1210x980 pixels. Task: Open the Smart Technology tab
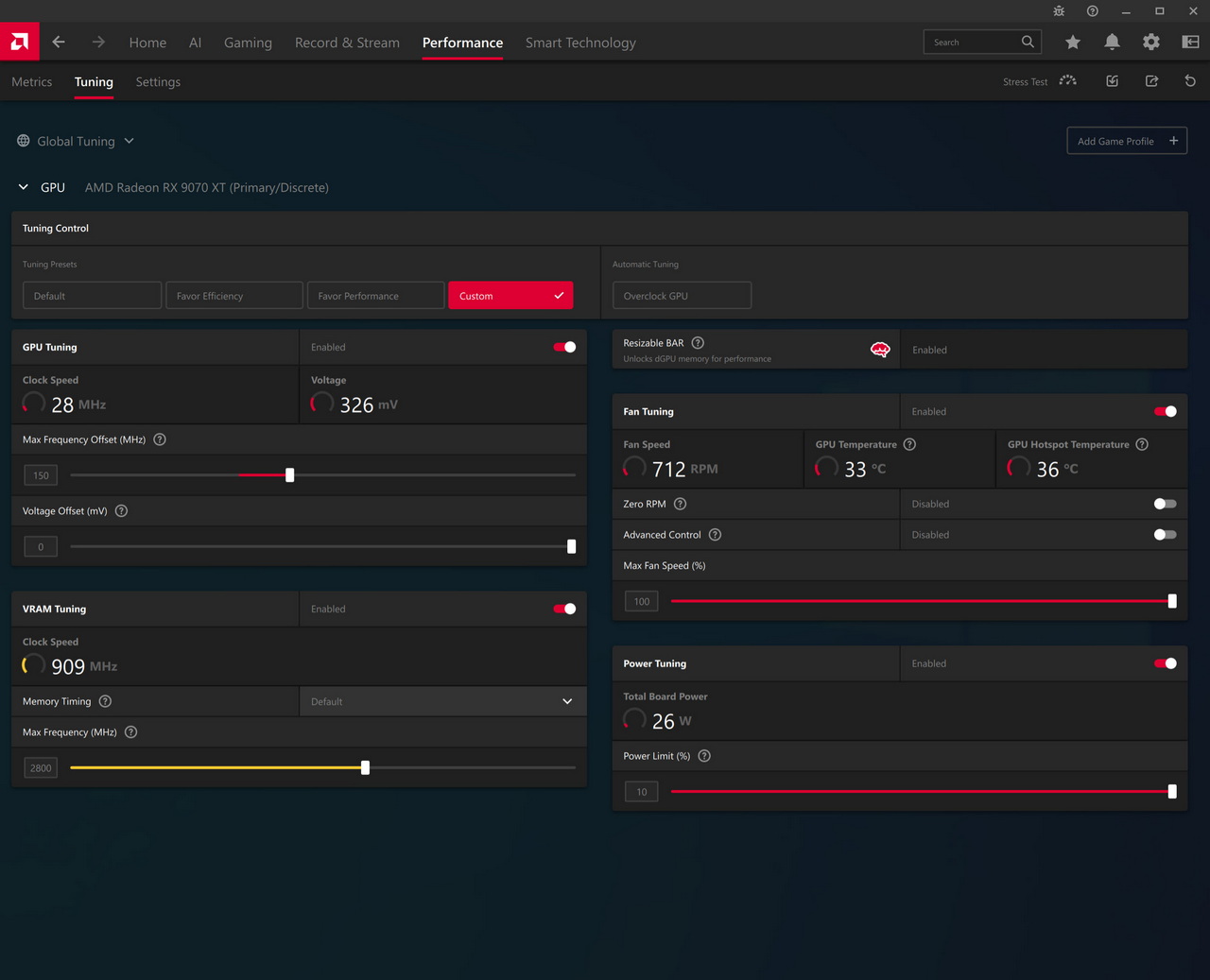pyautogui.click(x=580, y=43)
